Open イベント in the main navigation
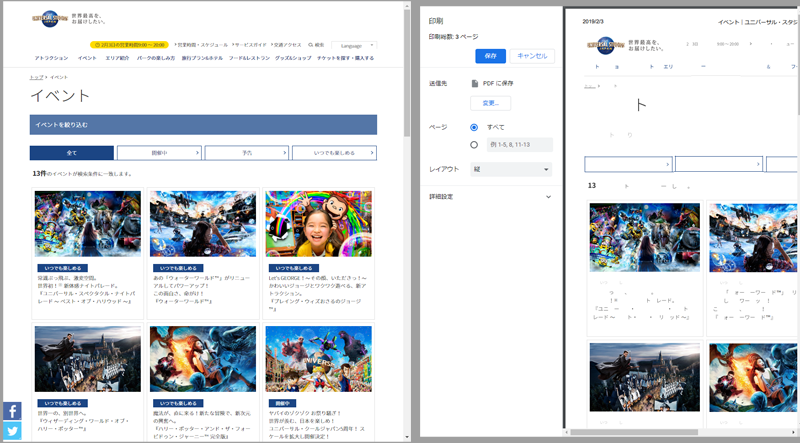 pyautogui.click(x=87, y=58)
